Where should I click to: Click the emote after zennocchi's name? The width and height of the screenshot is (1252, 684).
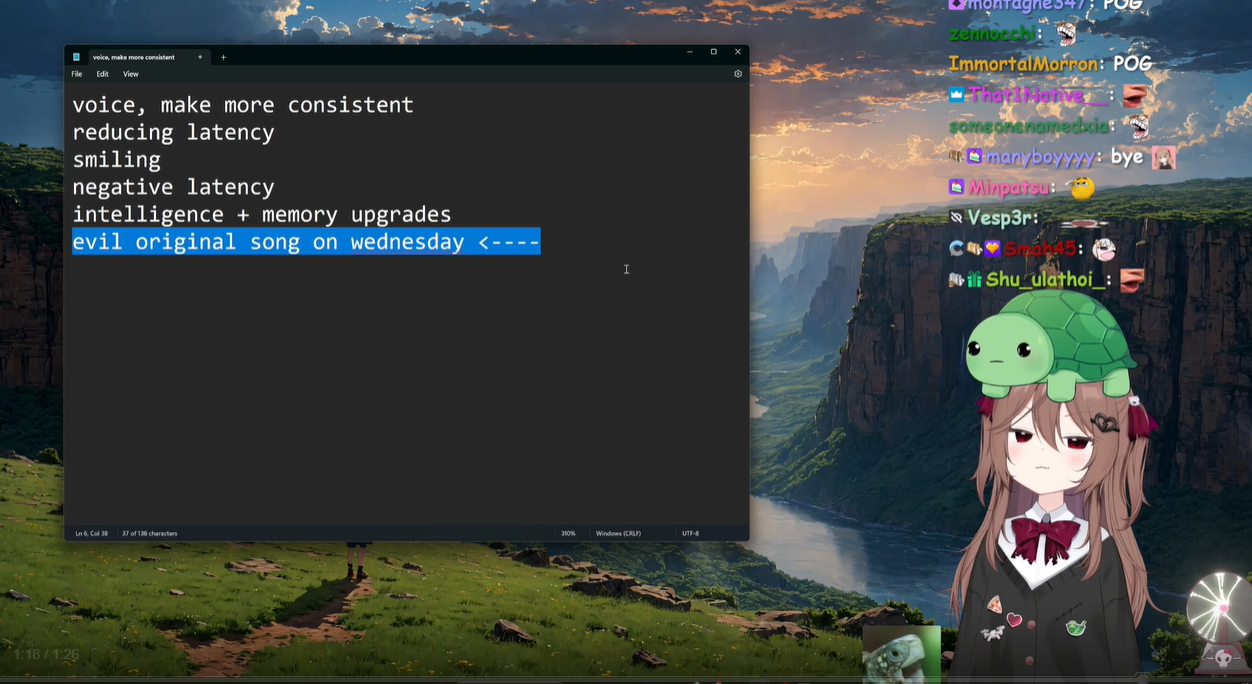1067,34
